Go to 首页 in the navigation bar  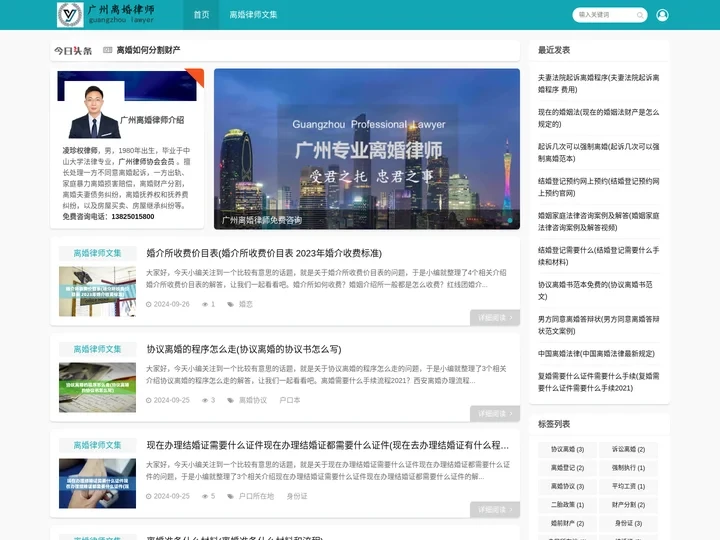tap(201, 15)
